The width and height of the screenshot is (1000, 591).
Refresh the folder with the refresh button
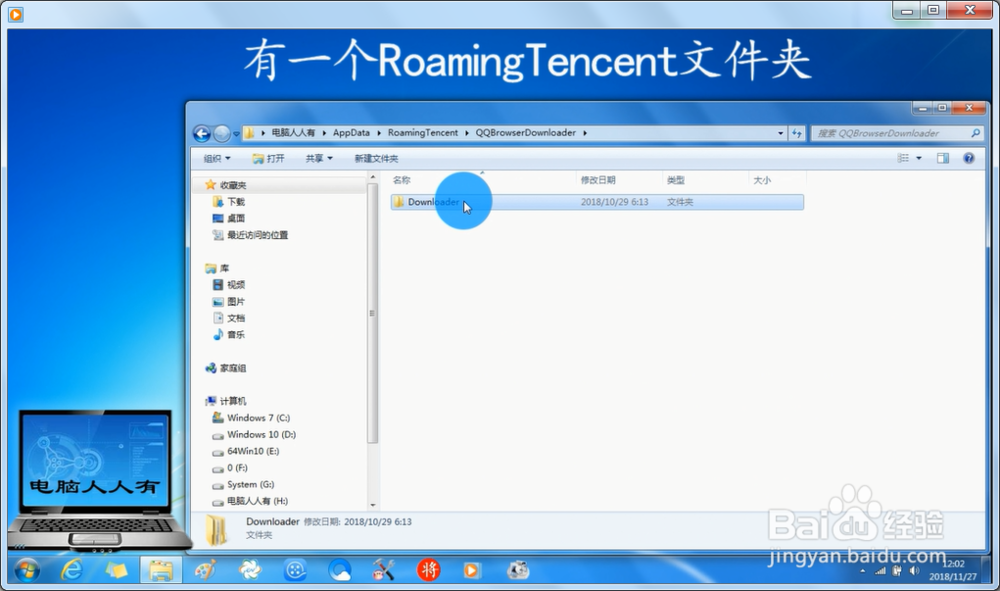797,133
